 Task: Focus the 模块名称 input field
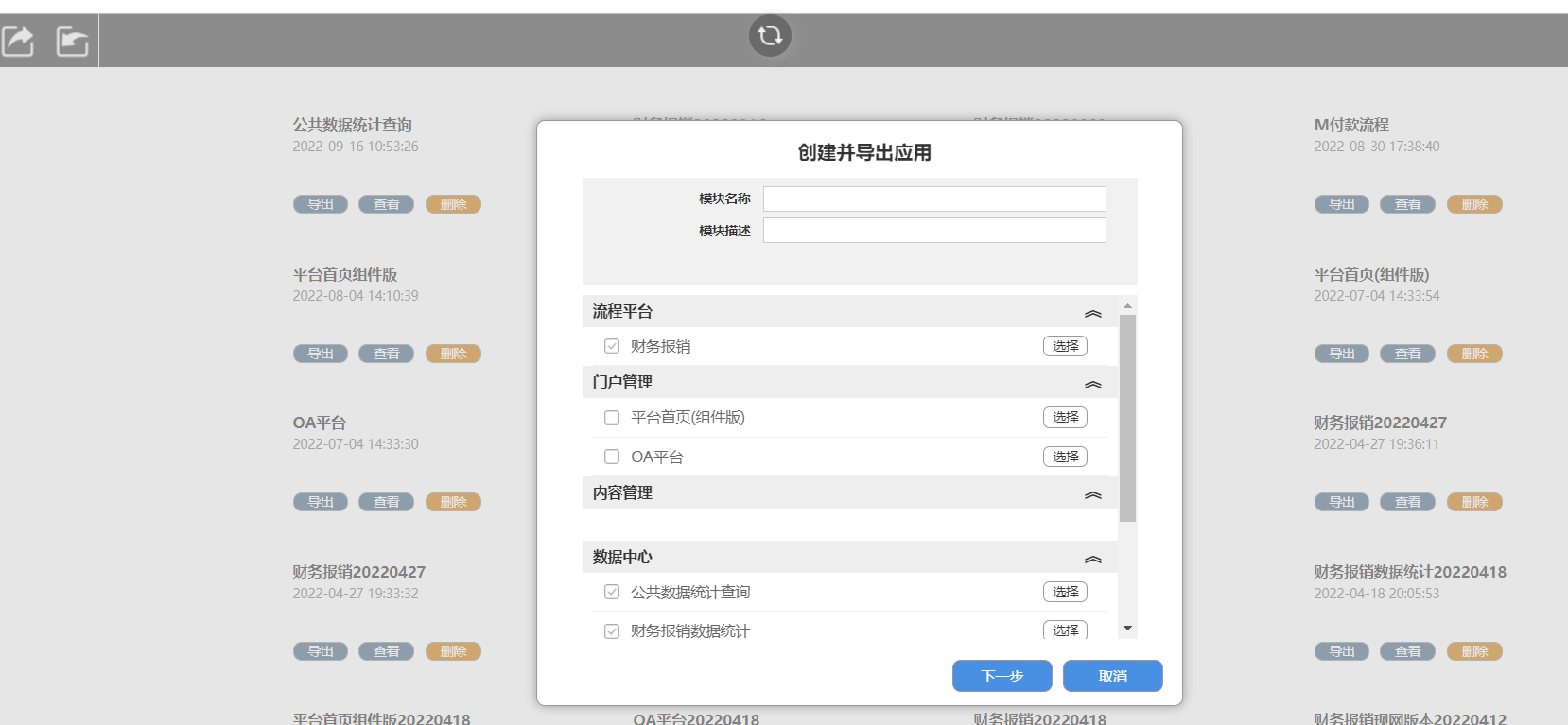point(934,199)
